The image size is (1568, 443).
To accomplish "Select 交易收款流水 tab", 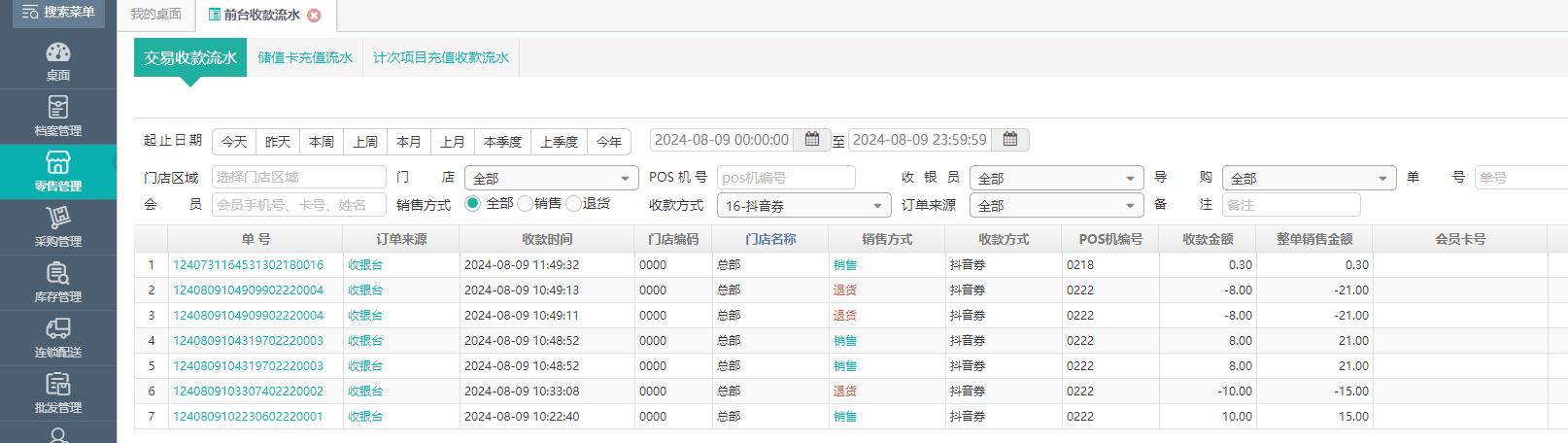I will pyautogui.click(x=190, y=57).
